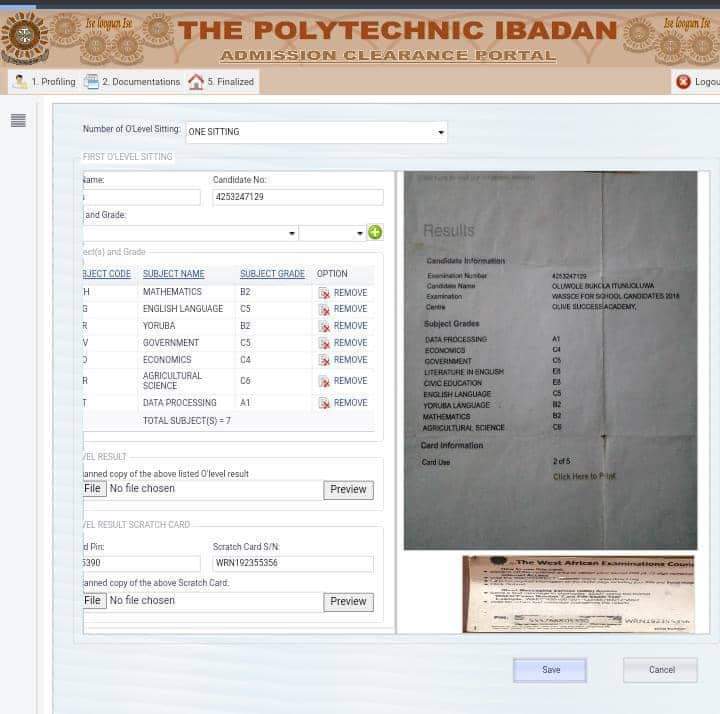Image resolution: width=720 pixels, height=714 pixels.
Task: Click REMOVE text for ENGLISH LANGUAGE
Action: [x=350, y=309]
